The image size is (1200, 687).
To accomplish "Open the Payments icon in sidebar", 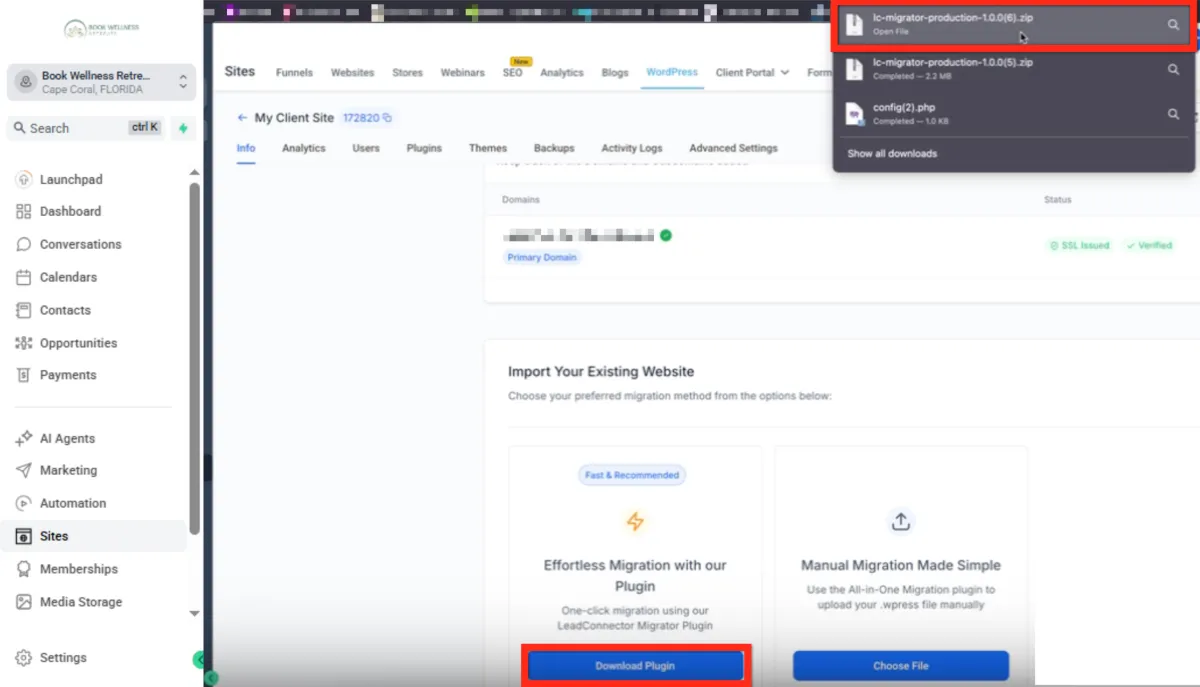I will click(x=24, y=376).
